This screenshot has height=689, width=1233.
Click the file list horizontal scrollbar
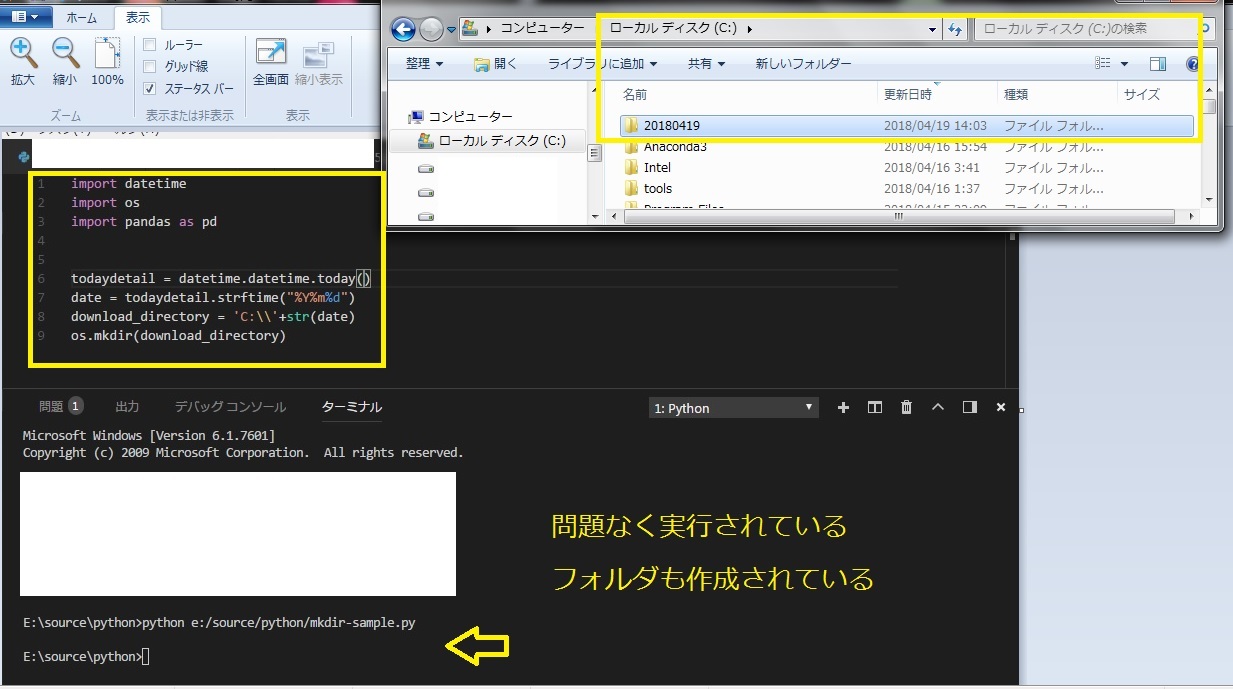click(897, 215)
